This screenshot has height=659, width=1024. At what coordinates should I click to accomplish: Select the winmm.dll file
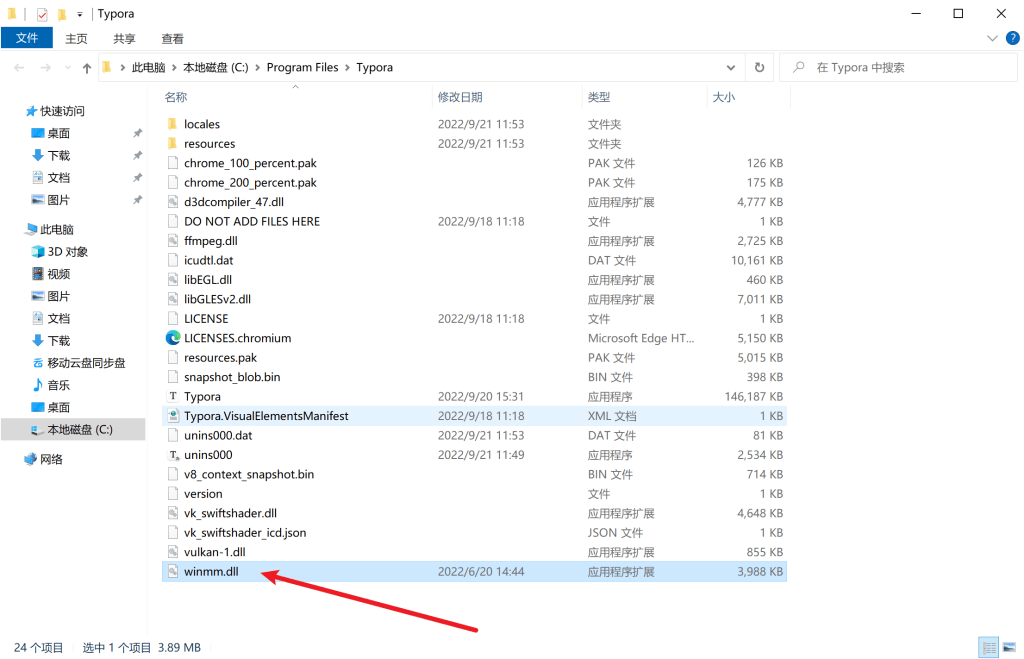coord(211,572)
